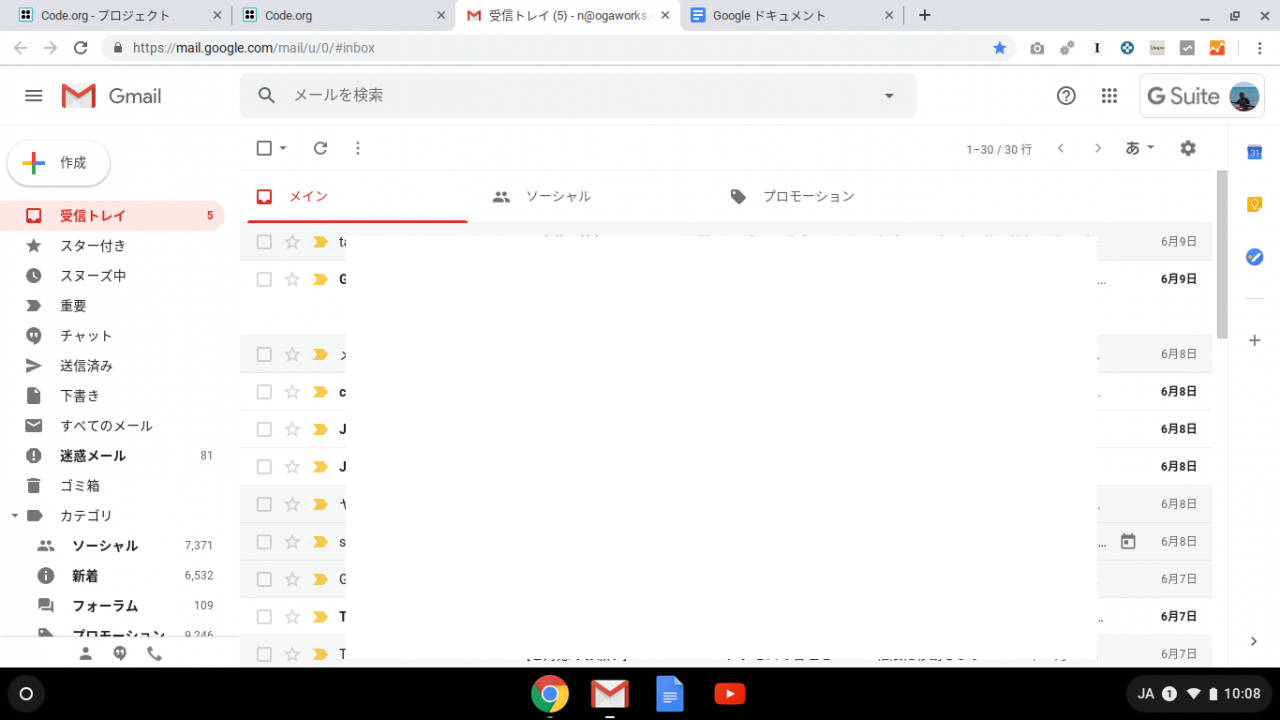Open Gmail settings gear

coord(1188,148)
